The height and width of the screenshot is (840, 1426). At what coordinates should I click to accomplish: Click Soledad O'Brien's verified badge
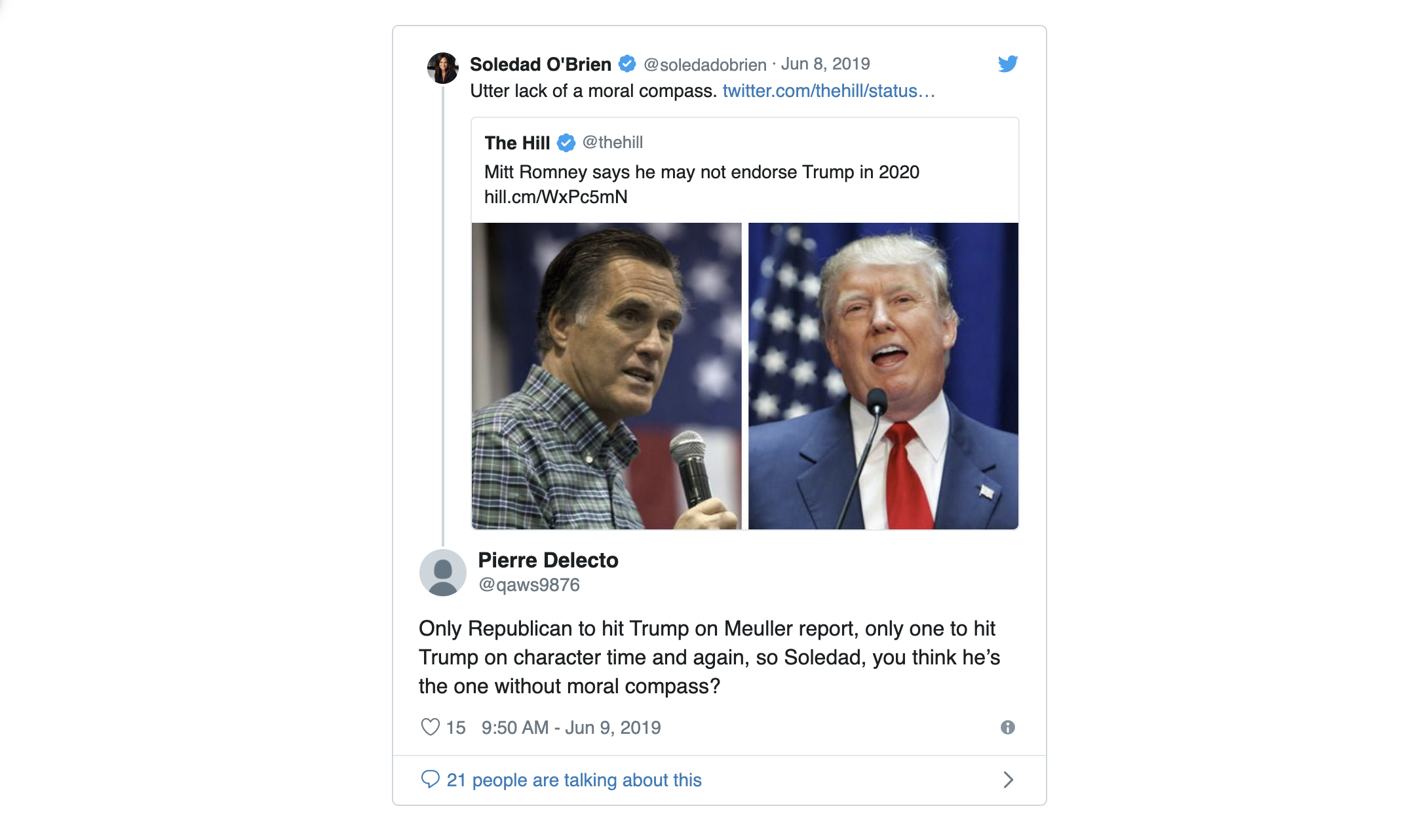[x=627, y=64]
